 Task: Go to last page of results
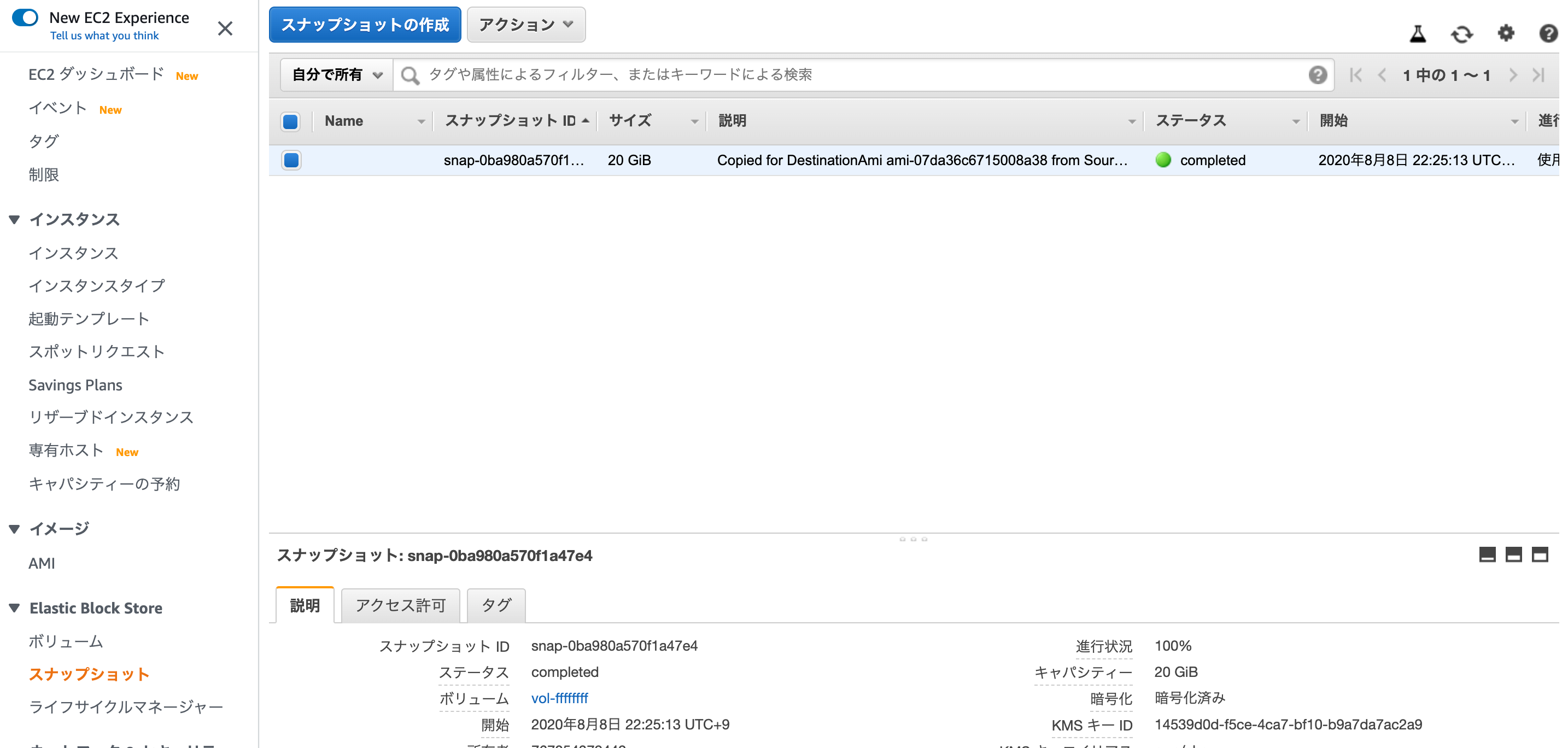1538,75
